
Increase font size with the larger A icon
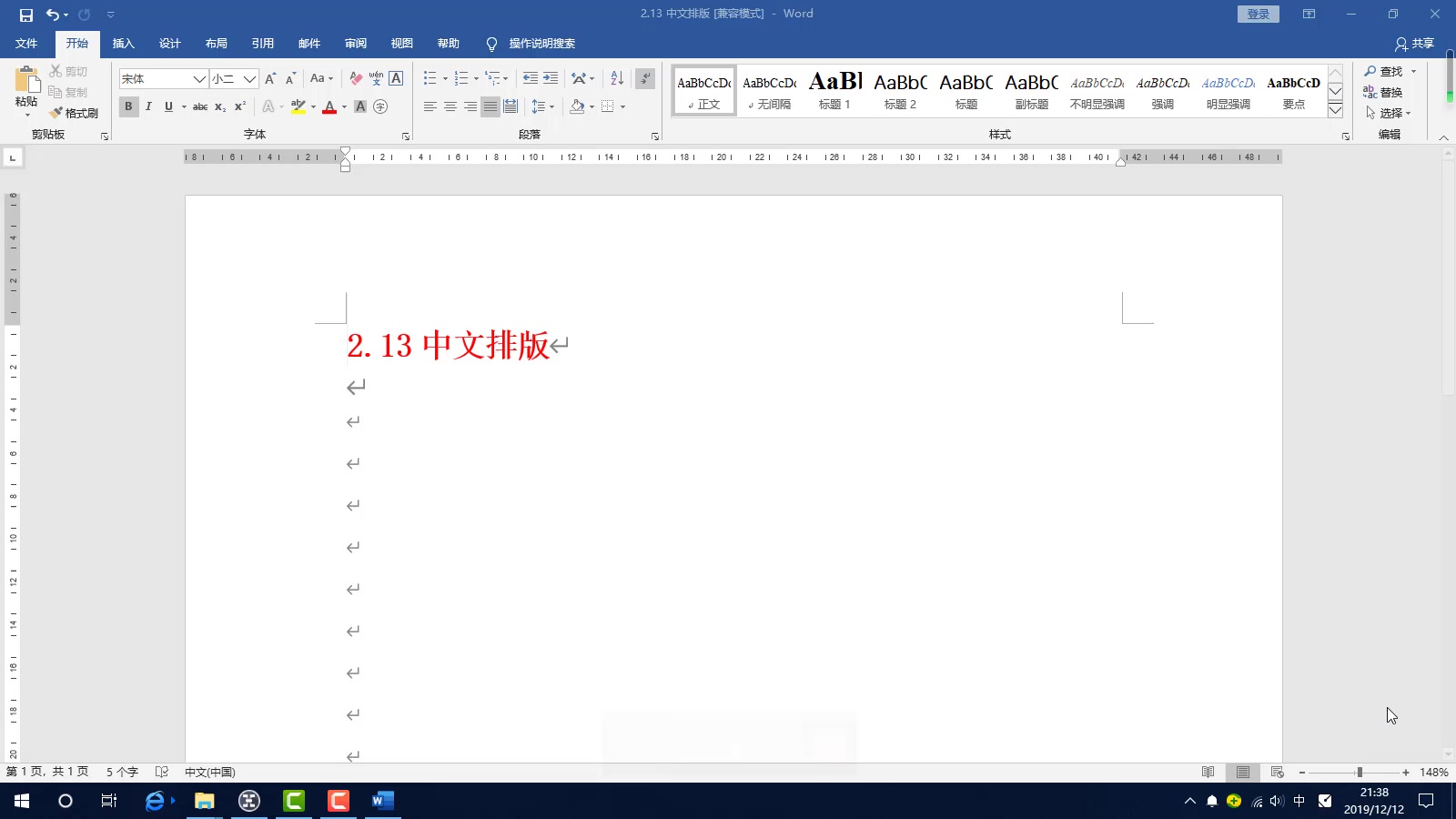pyautogui.click(x=270, y=79)
